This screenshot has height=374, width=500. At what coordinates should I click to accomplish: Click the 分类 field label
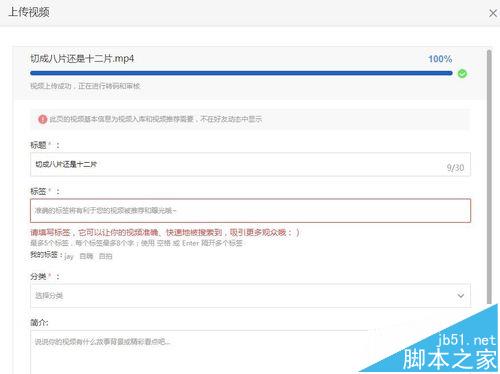[45, 276]
